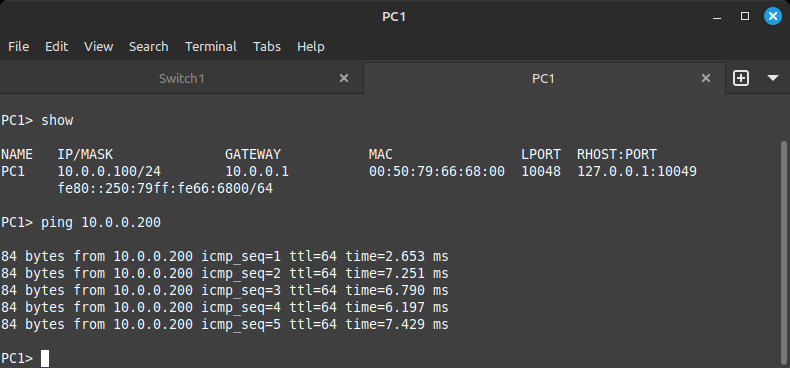Open the Edit menu
This screenshot has width=790, height=368.
tap(56, 46)
